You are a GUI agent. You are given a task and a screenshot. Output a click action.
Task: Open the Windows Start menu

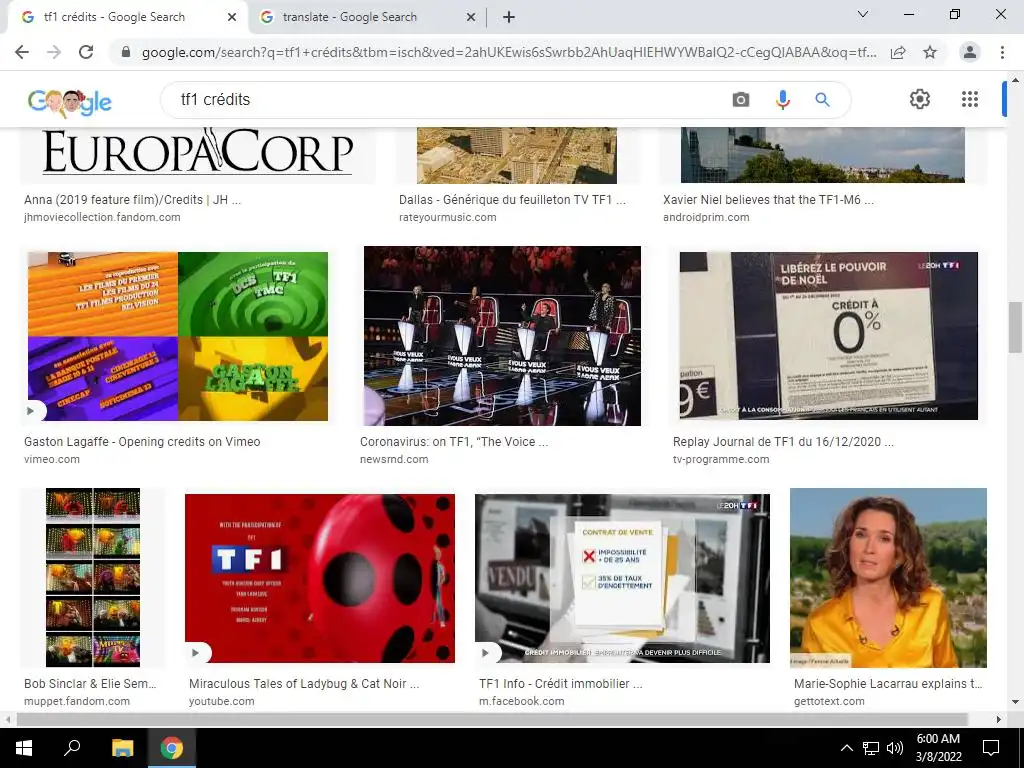[x=24, y=748]
